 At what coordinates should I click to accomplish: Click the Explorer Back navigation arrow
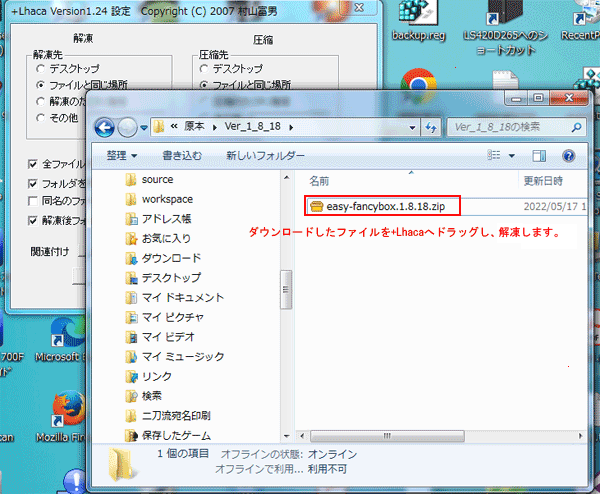pos(104,127)
